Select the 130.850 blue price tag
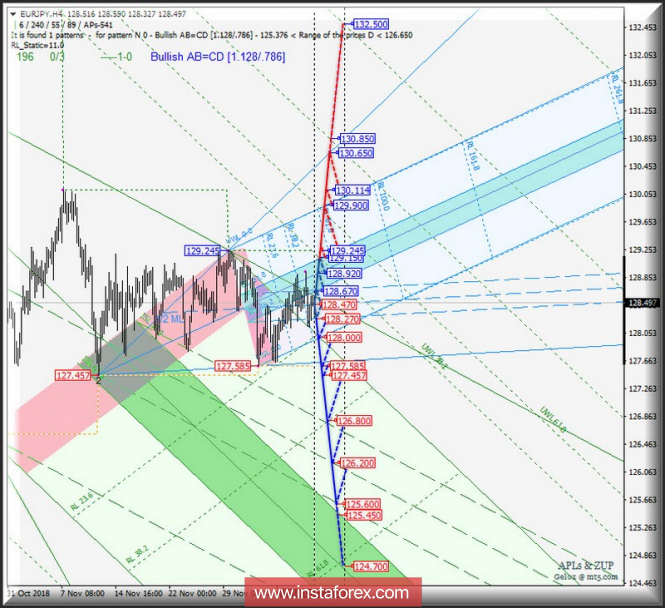Viewport: 665px width, 608px height. (358, 139)
